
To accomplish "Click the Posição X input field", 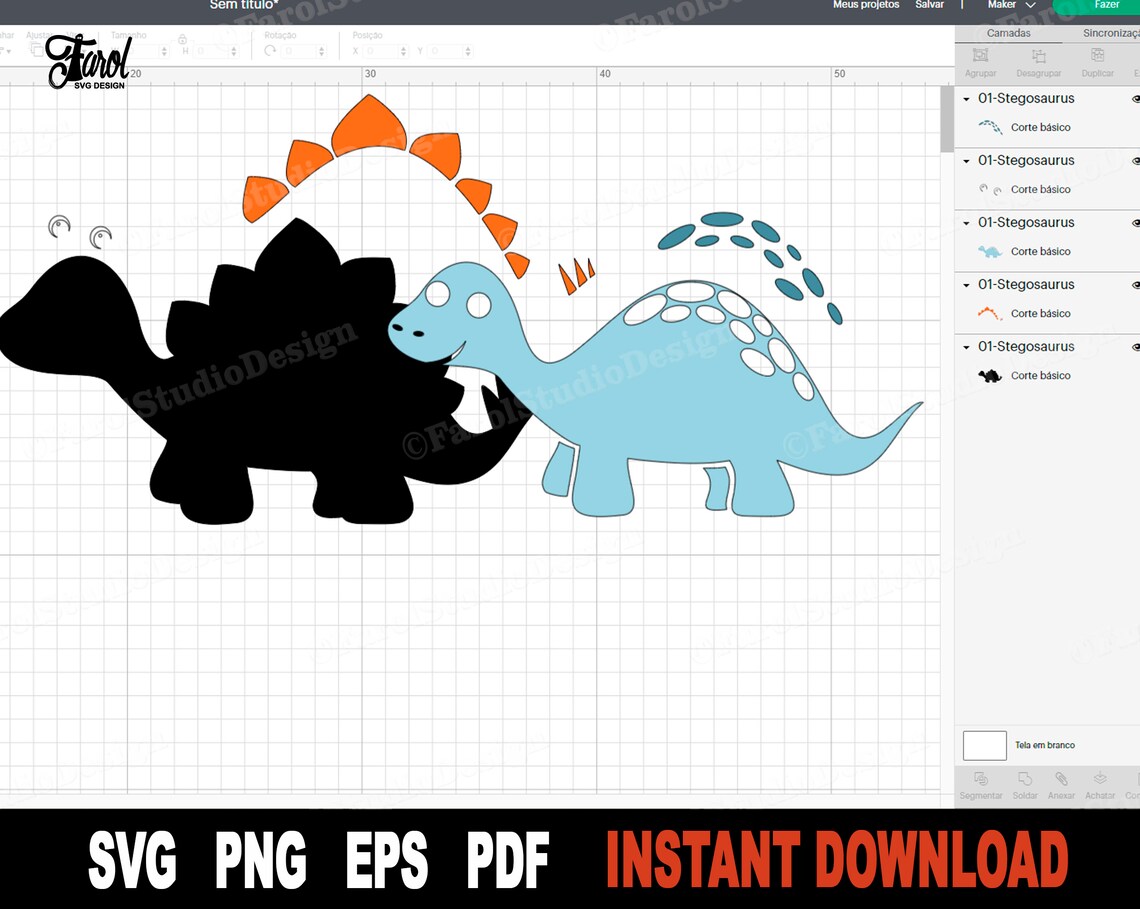I will (x=382, y=51).
